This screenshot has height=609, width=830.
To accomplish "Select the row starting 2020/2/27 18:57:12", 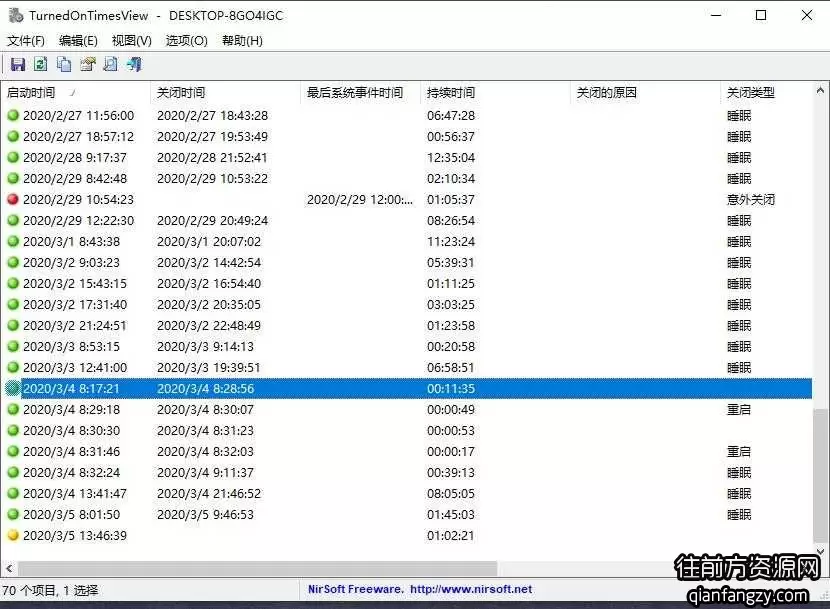I will (406, 136).
